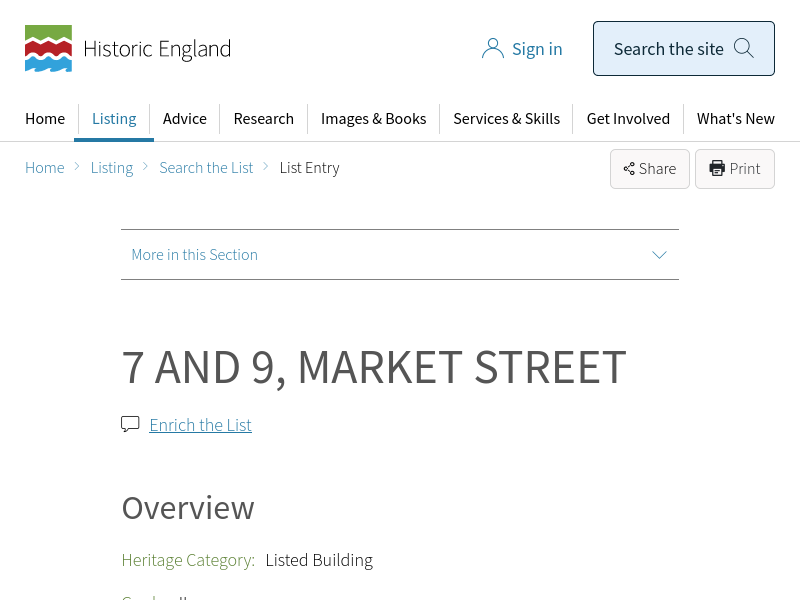Click the chevron arrow in section dropdown
Screen dimensions: 800x600
[x=659, y=255]
